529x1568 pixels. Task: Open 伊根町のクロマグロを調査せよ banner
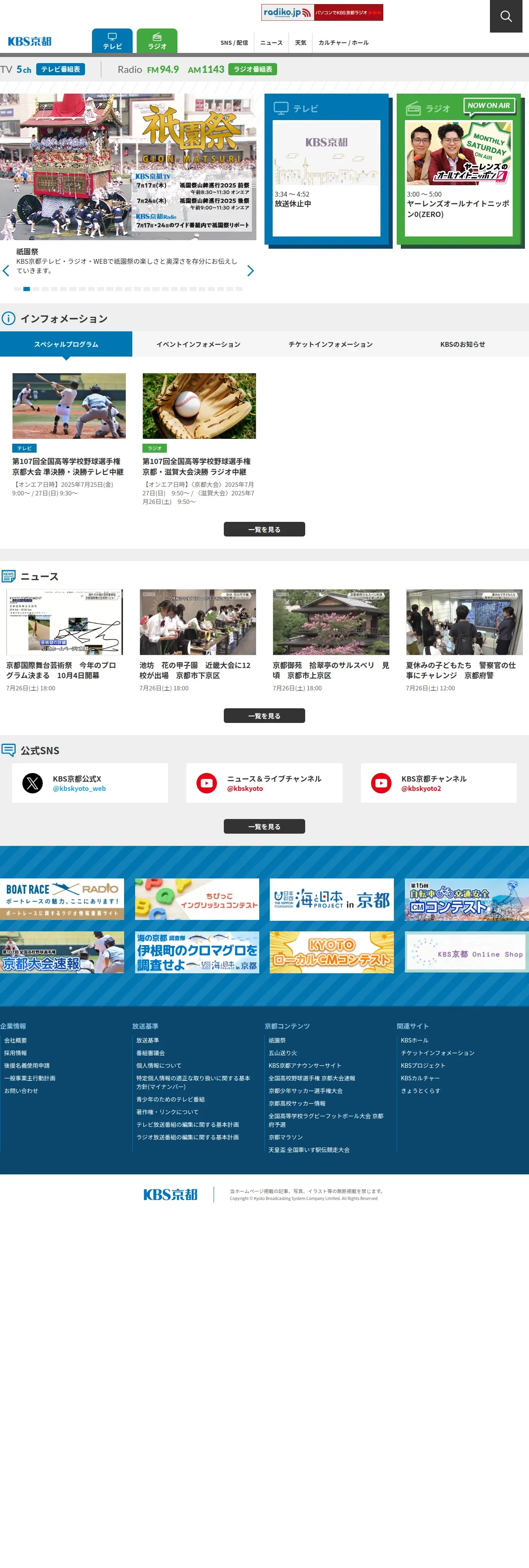click(x=197, y=952)
